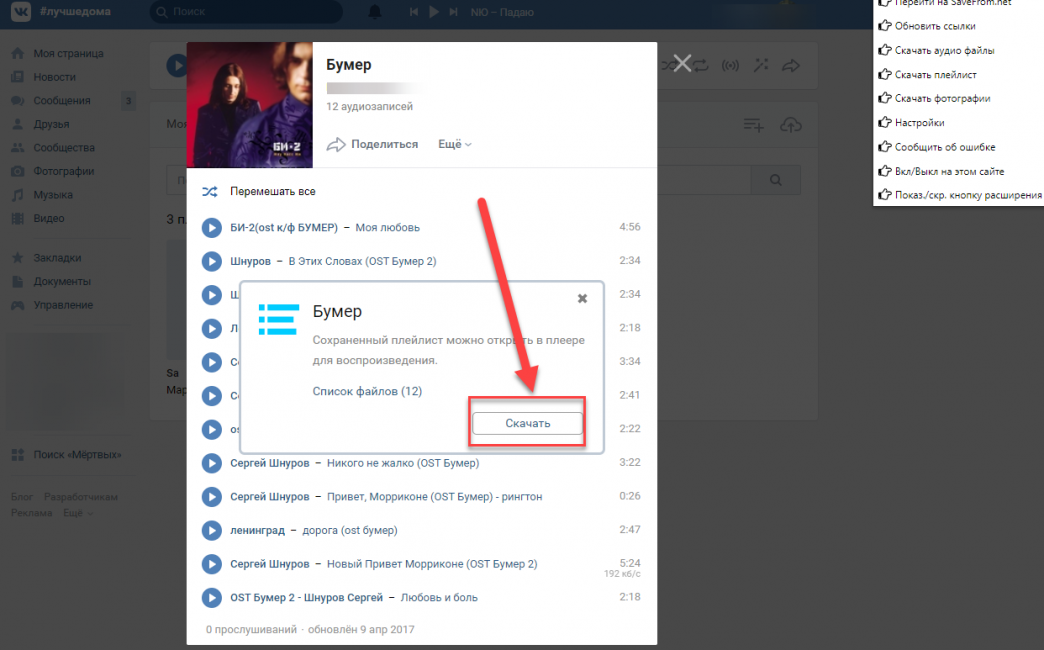This screenshot has width=1044, height=650.
Task: Click the Бумер album cover thumbnail
Action: [x=250, y=105]
